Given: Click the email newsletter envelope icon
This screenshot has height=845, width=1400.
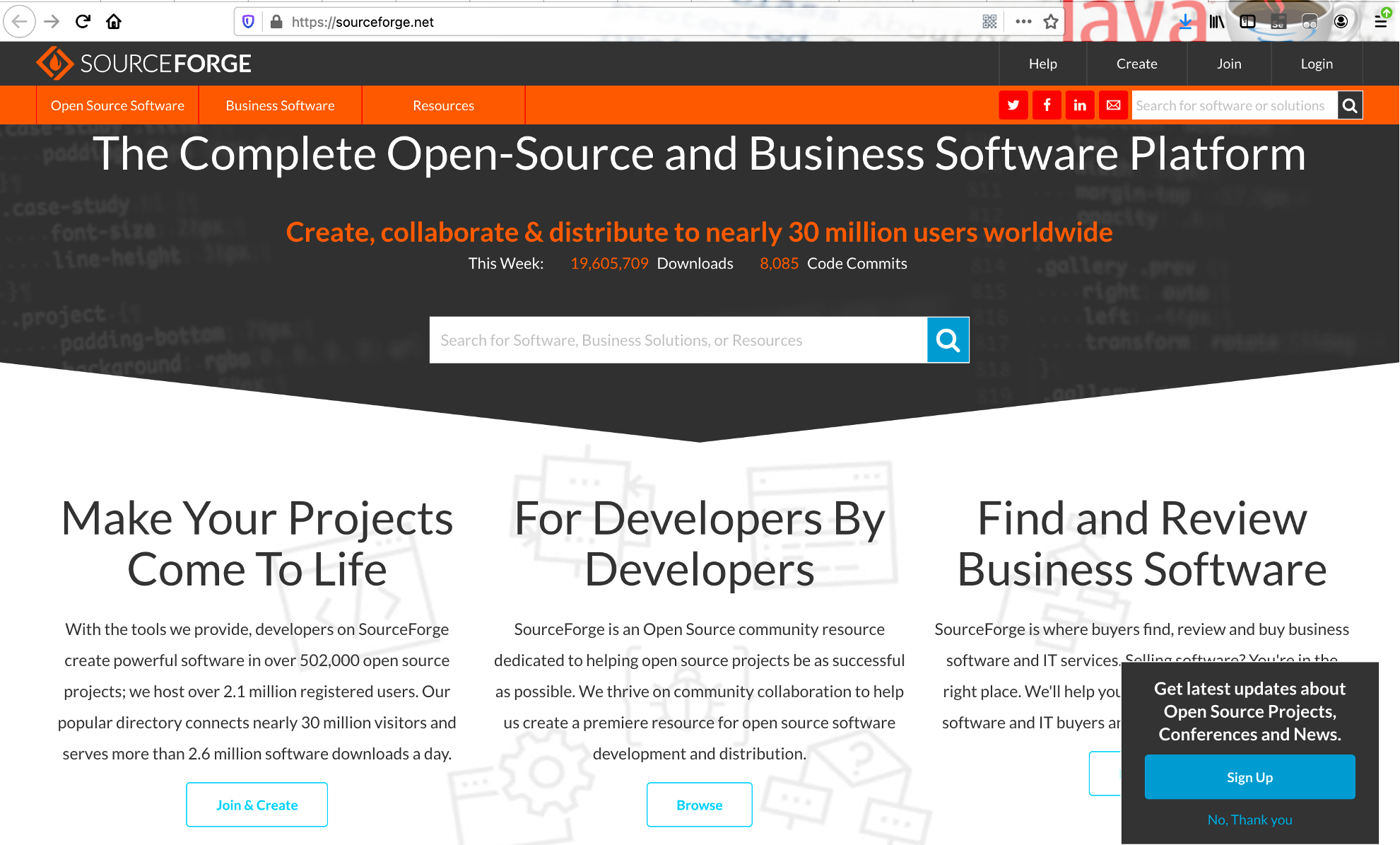Looking at the screenshot, I should [1113, 105].
